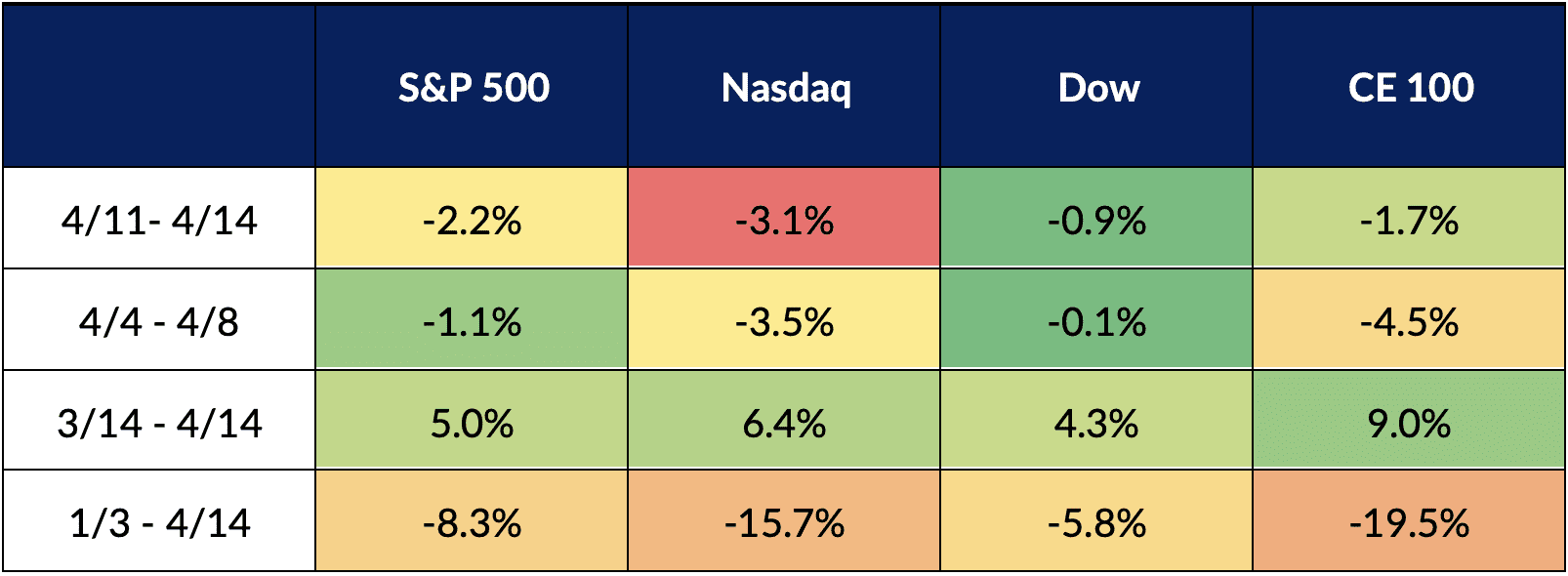1568x576 pixels.
Task: Click the 3/14 - 4/14 row label
Action: point(159,423)
